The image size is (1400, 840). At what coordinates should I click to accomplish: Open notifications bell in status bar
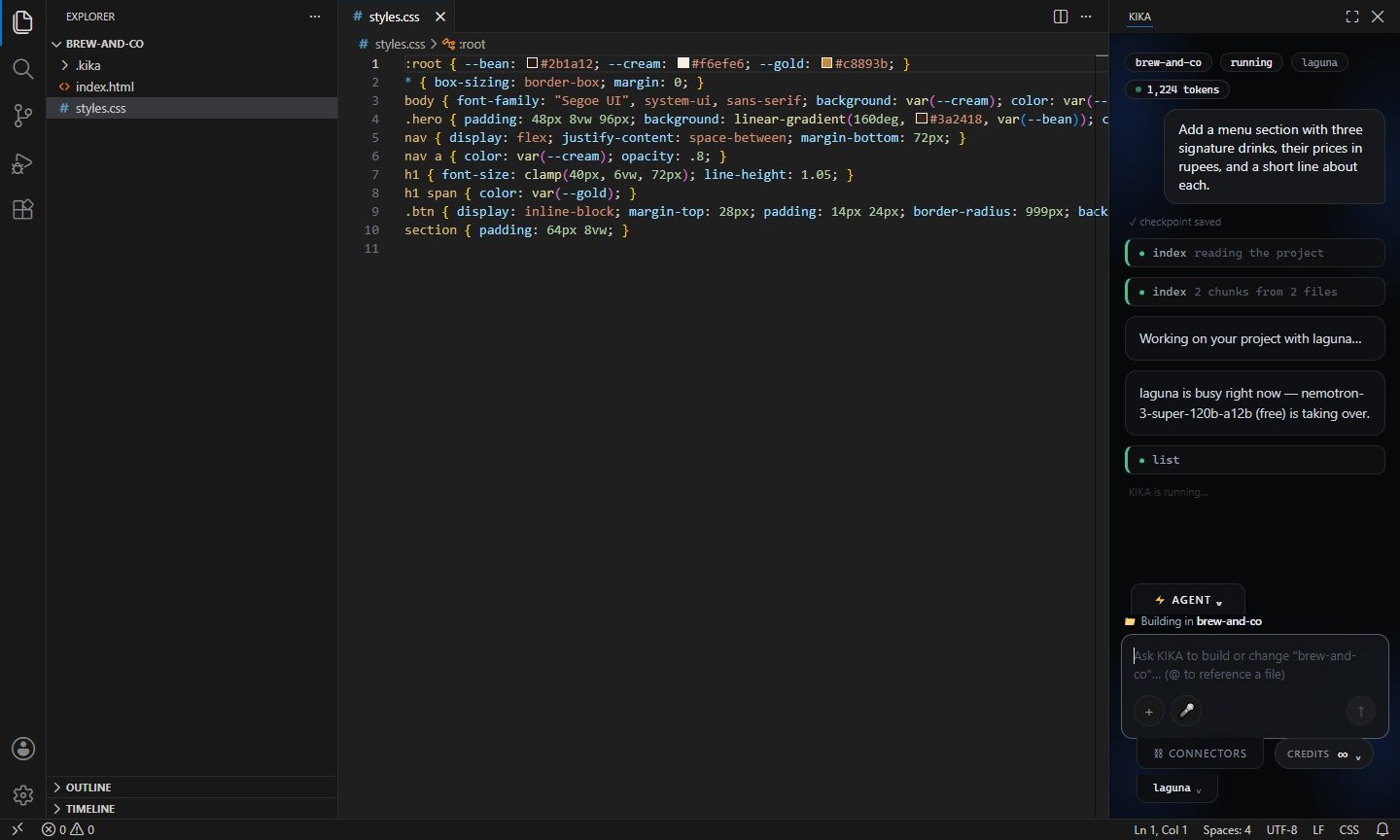(1382, 830)
